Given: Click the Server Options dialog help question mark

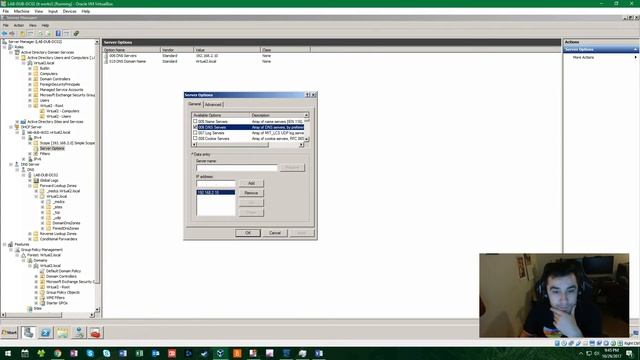Looking at the screenshot, I should (x=308, y=95).
